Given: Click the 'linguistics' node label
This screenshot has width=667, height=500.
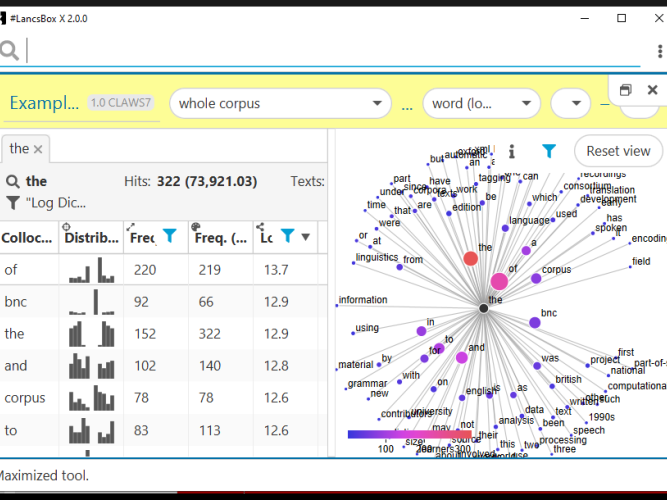Looking at the screenshot, I should 377,257.
